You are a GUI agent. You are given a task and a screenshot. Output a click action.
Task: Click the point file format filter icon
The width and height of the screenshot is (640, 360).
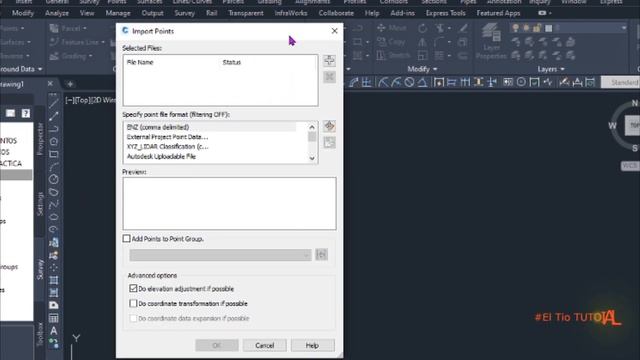click(329, 142)
